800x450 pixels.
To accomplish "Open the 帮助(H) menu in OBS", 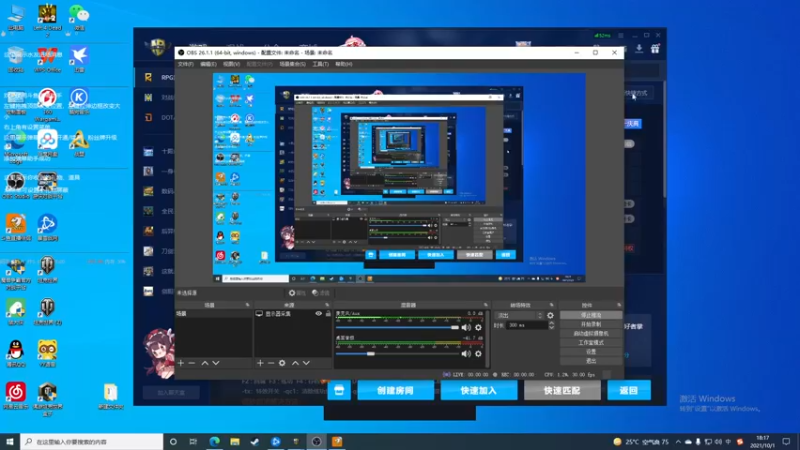I will click(x=343, y=64).
